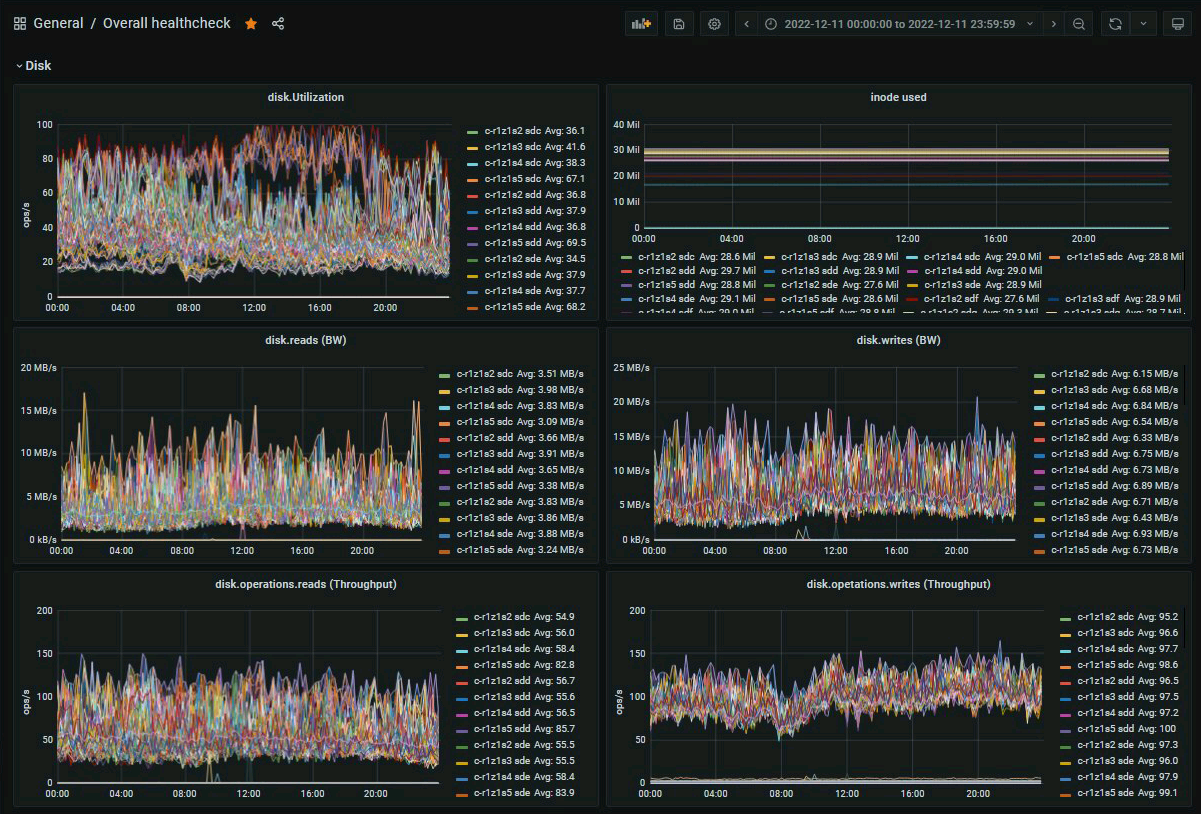This screenshot has width=1201, height=814.
Task: Open the dashboard search grid icon
Action: [20, 24]
